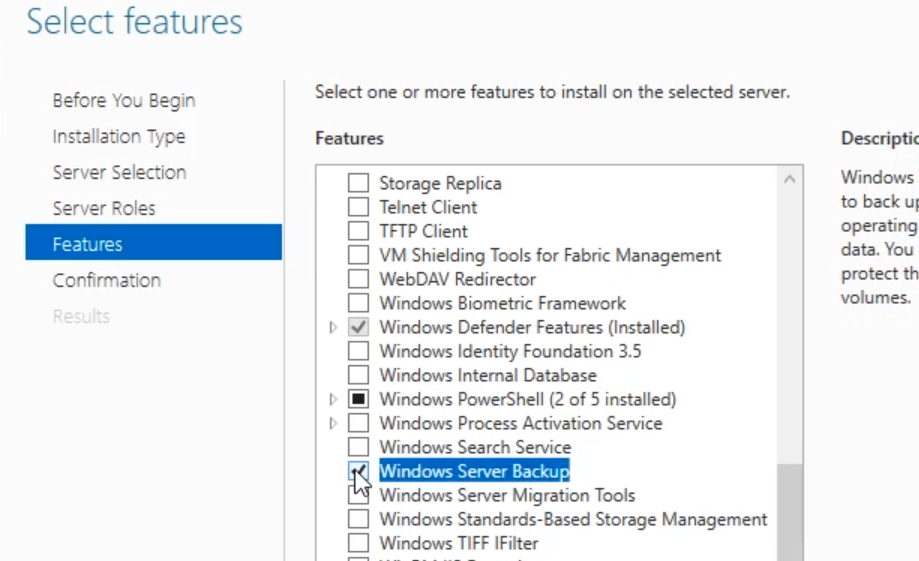The image size is (919, 561).
Task: Enable the Windows Internal Database checkbox
Action: click(x=358, y=375)
